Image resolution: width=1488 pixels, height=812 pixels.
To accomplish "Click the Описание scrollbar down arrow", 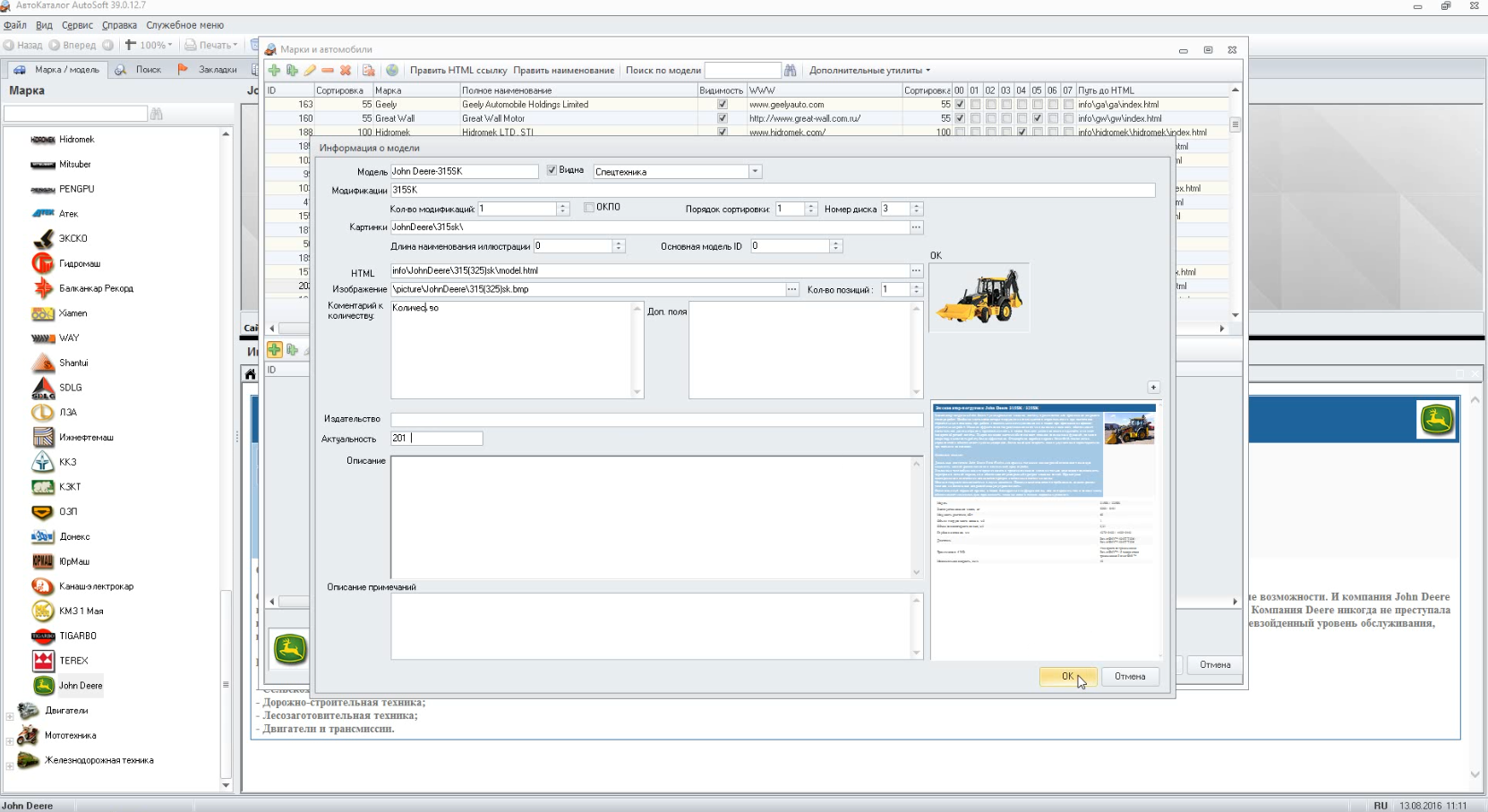I will pyautogui.click(x=916, y=573).
